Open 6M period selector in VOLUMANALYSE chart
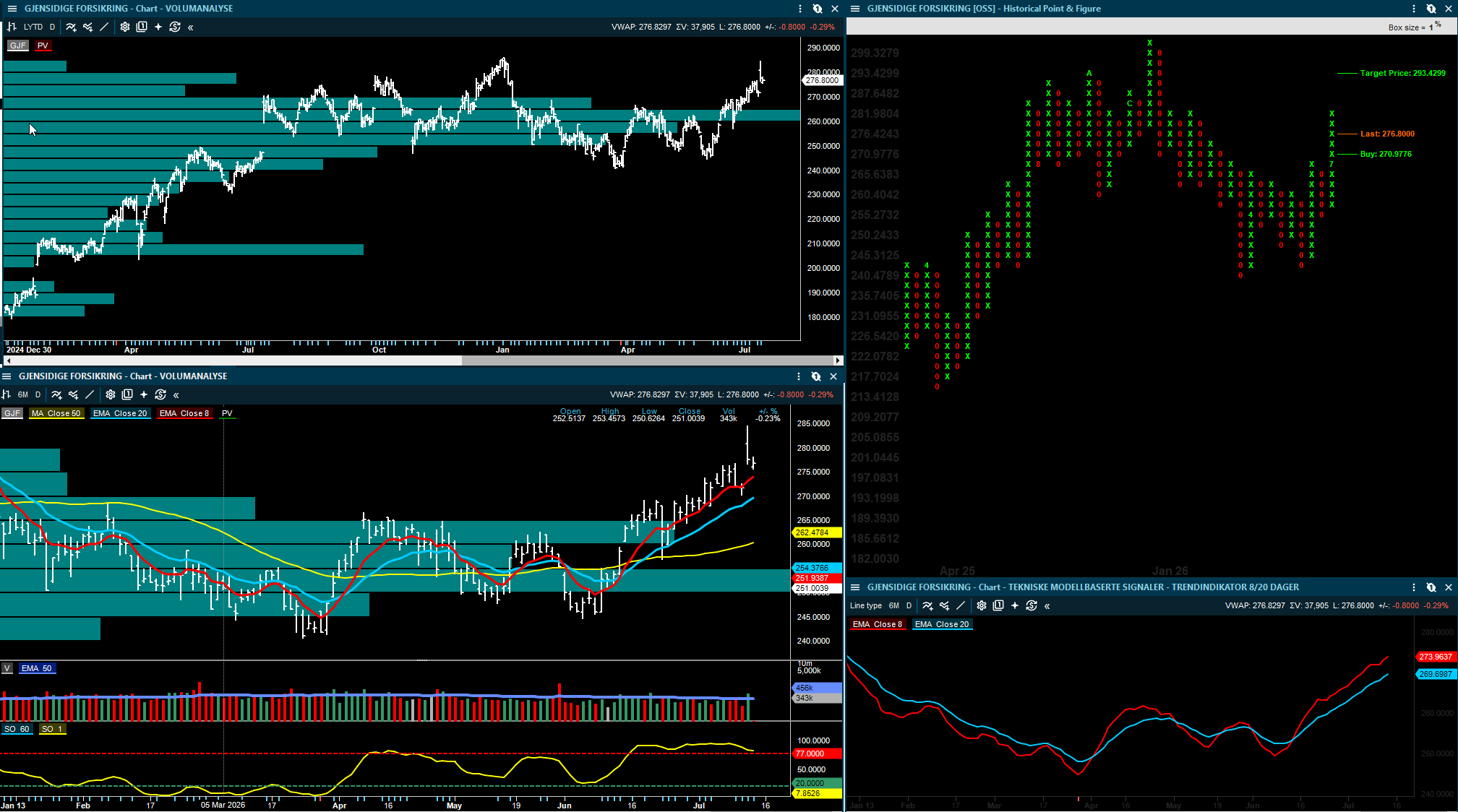This screenshot has width=1458, height=812. (x=23, y=395)
